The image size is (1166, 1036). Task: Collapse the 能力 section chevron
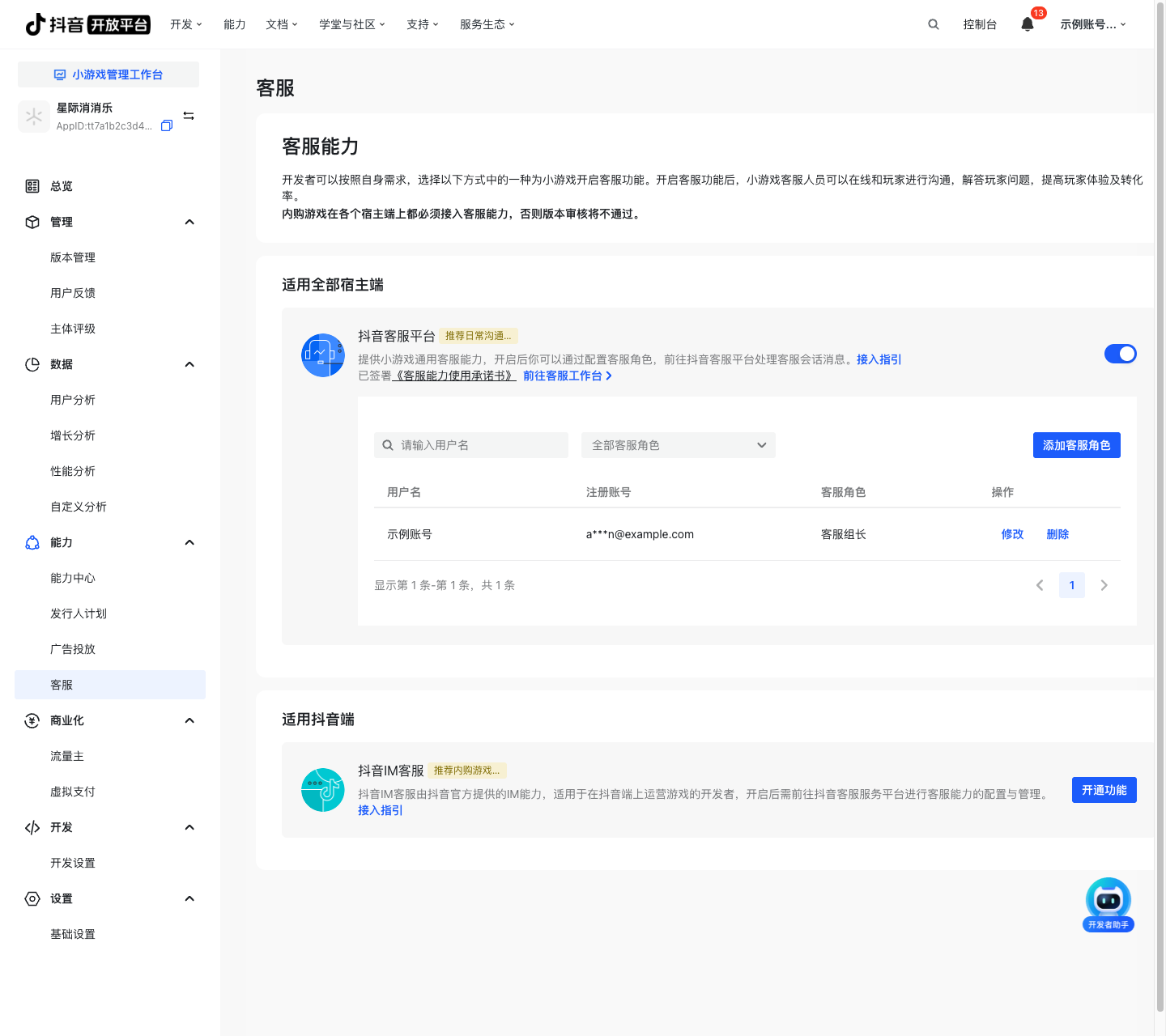tap(189, 542)
